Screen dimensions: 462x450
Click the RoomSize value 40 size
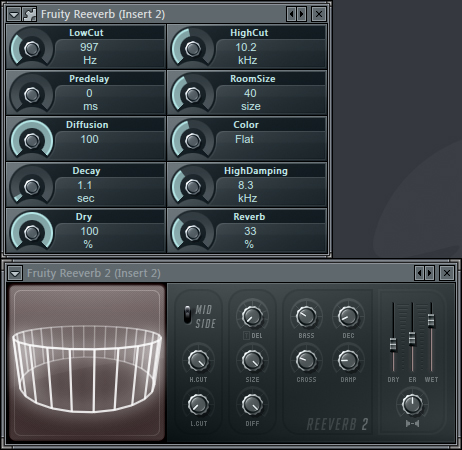[x=250, y=100]
